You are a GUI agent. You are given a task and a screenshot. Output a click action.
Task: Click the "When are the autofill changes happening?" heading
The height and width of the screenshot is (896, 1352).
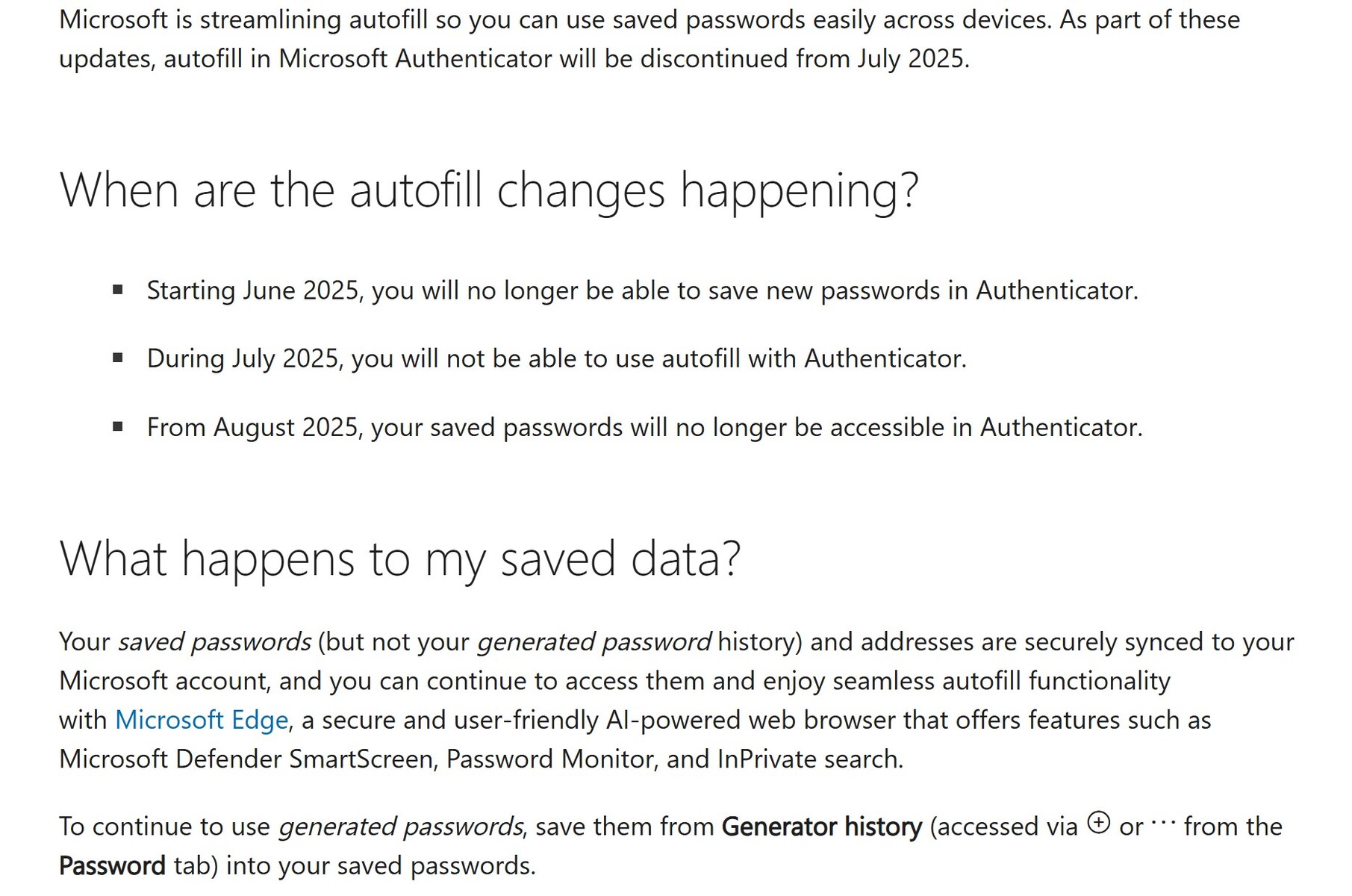[489, 190]
